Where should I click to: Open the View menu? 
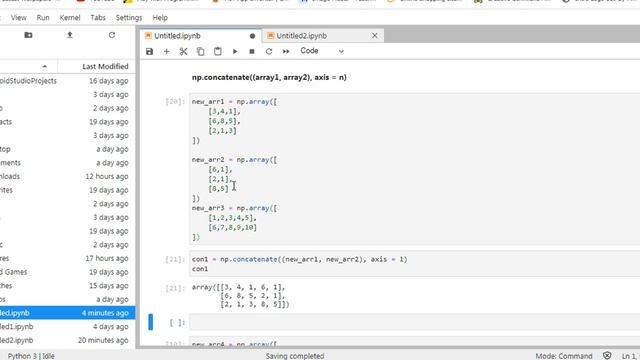pyautogui.click(x=18, y=18)
